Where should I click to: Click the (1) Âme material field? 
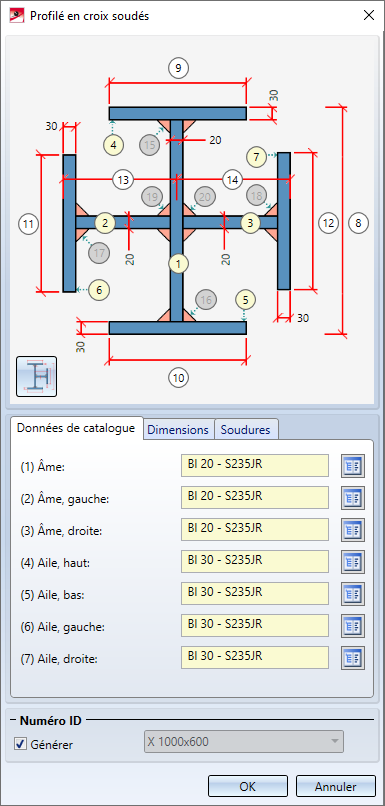[x=255, y=466]
